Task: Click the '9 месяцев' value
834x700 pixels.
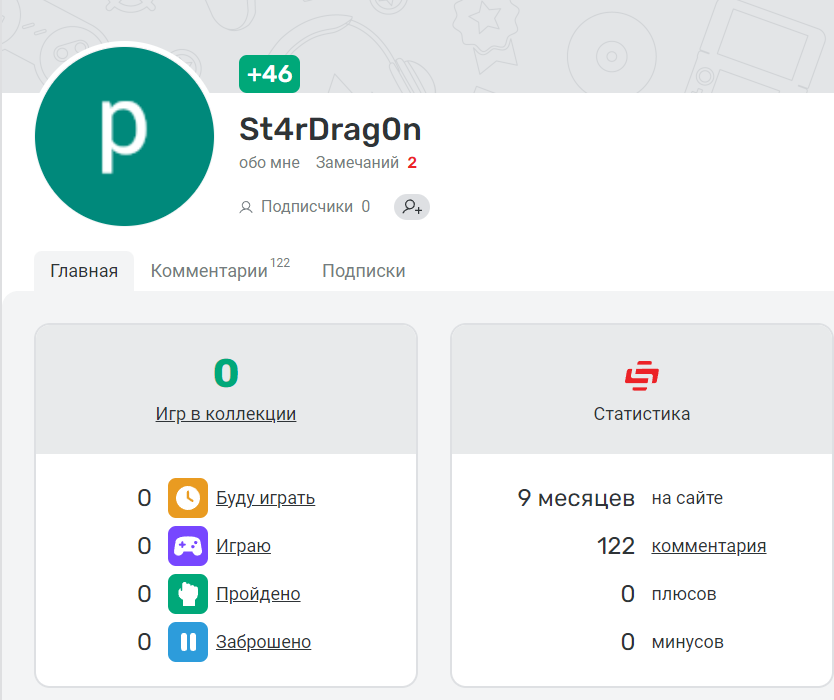Action: [x=576, y=498]
